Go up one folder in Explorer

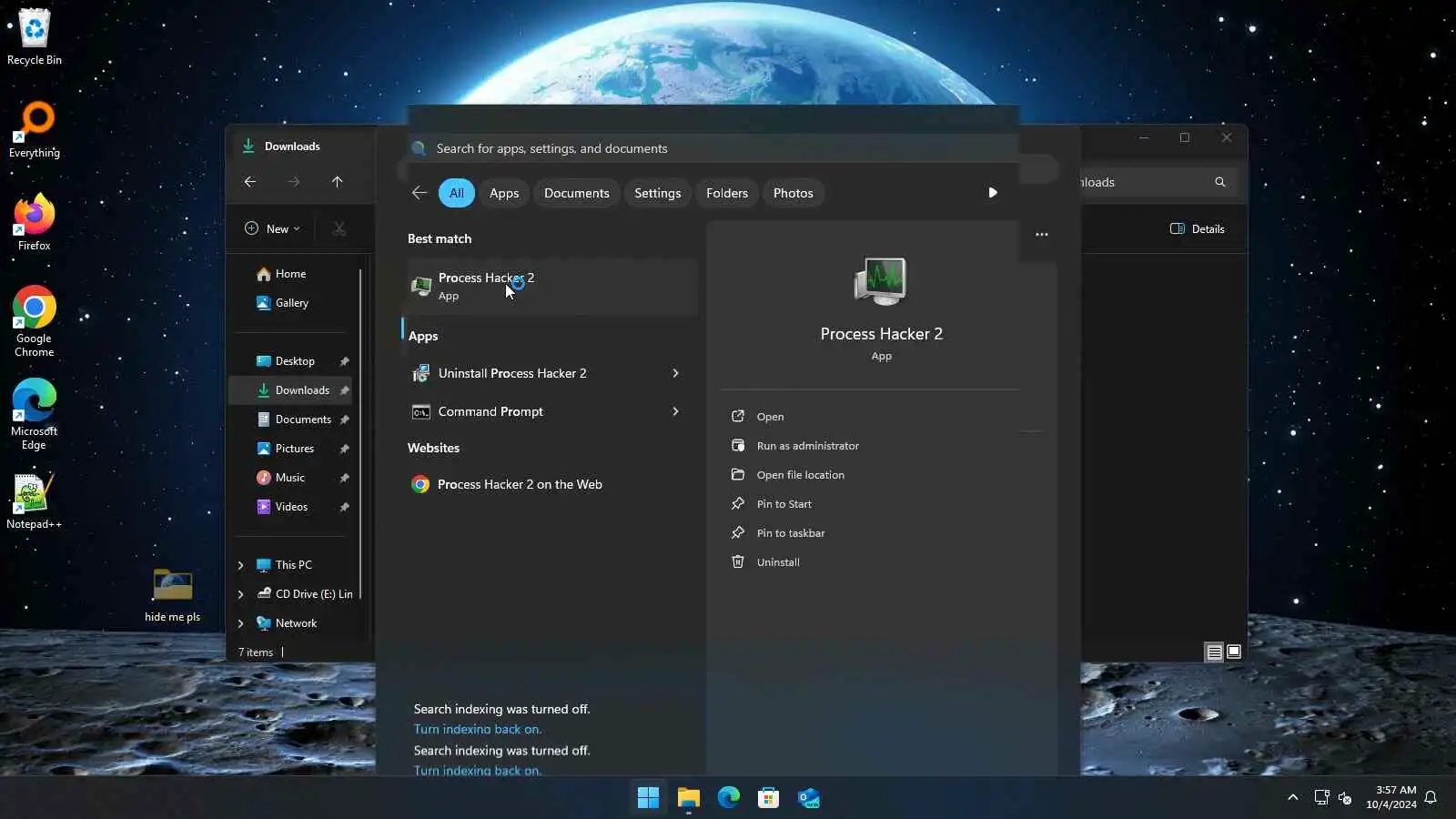pyautogui.click(x=338, y=182)
